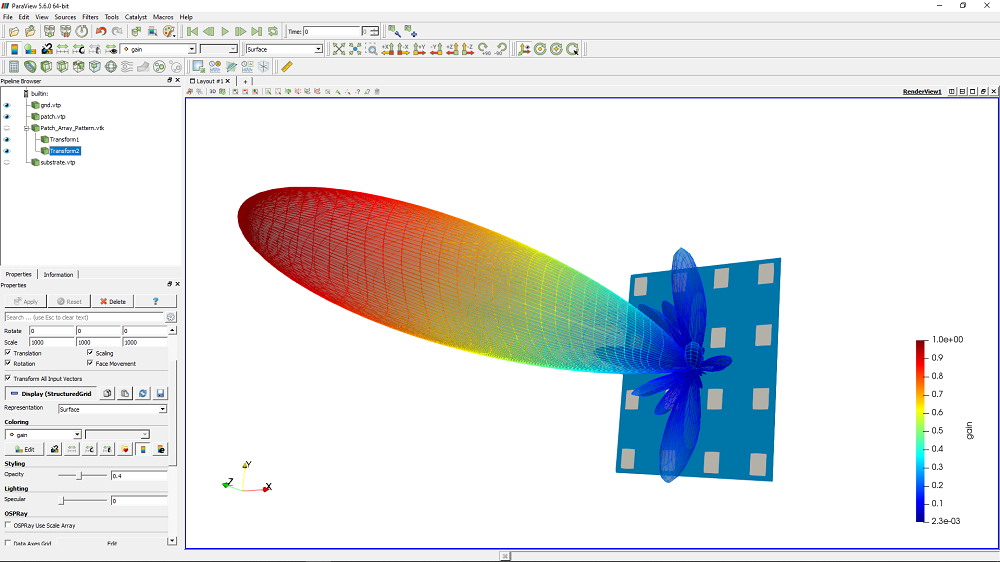Click the Undo arrow icon

(x=101, y=32)
